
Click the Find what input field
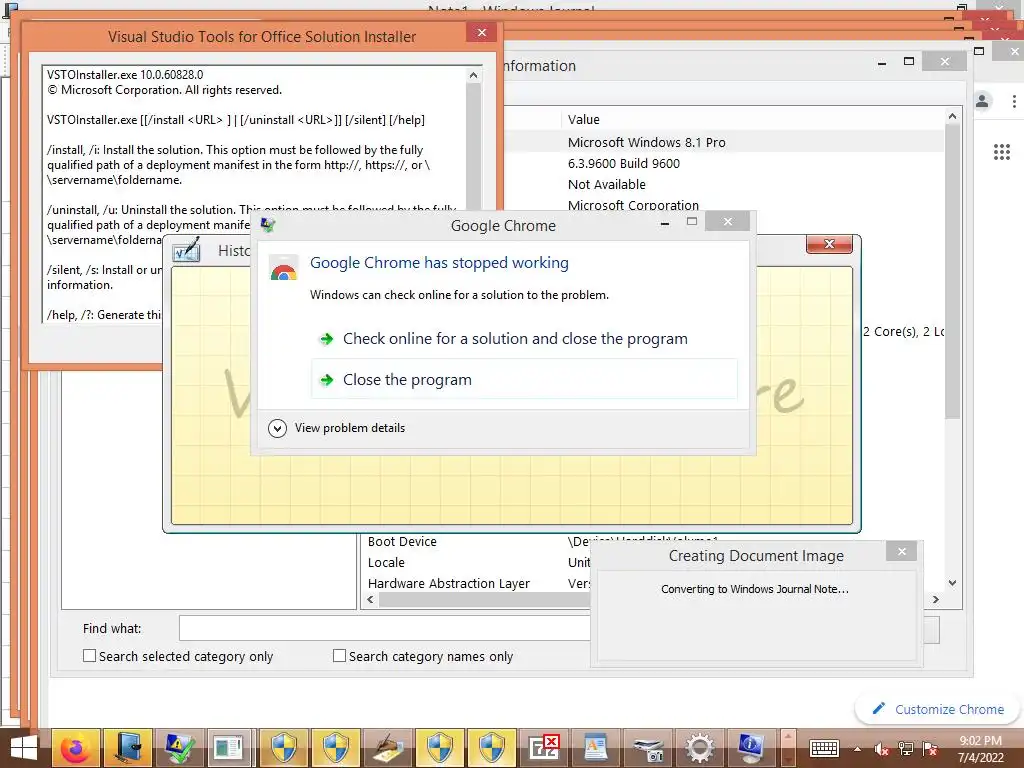point(385,628)
